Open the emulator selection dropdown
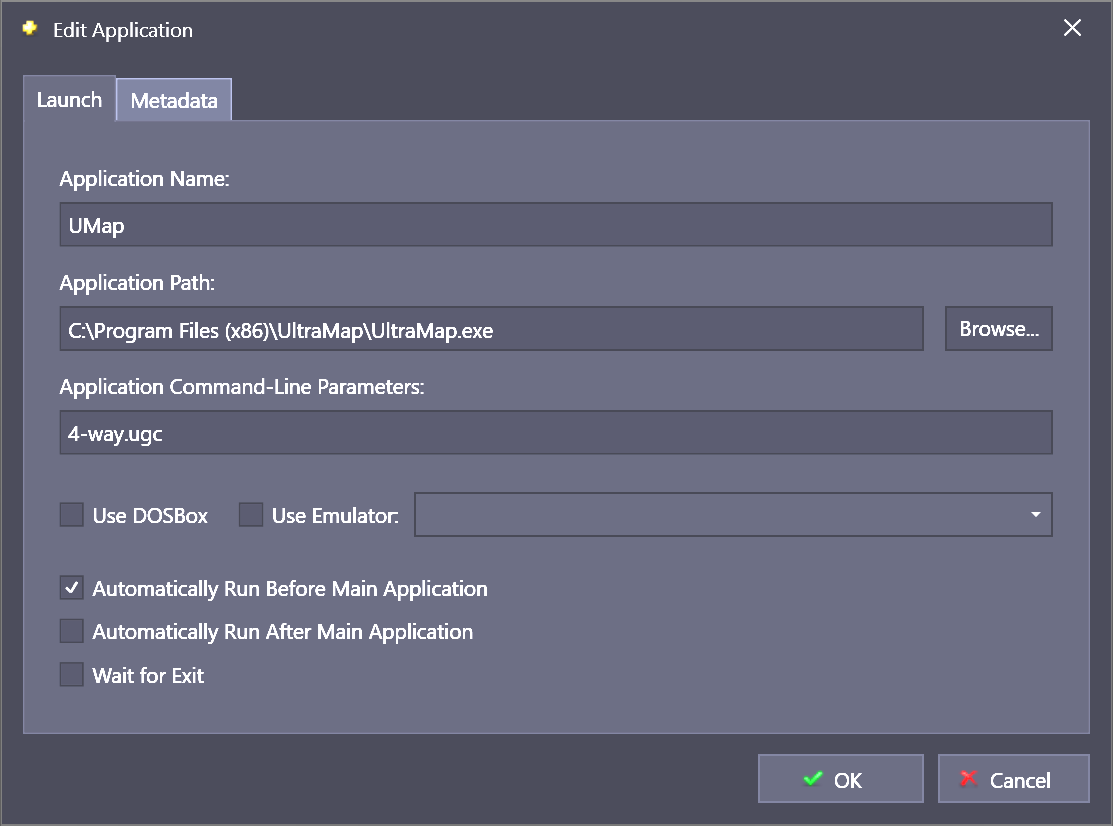The image size is (1113, 826). [733, 514]
